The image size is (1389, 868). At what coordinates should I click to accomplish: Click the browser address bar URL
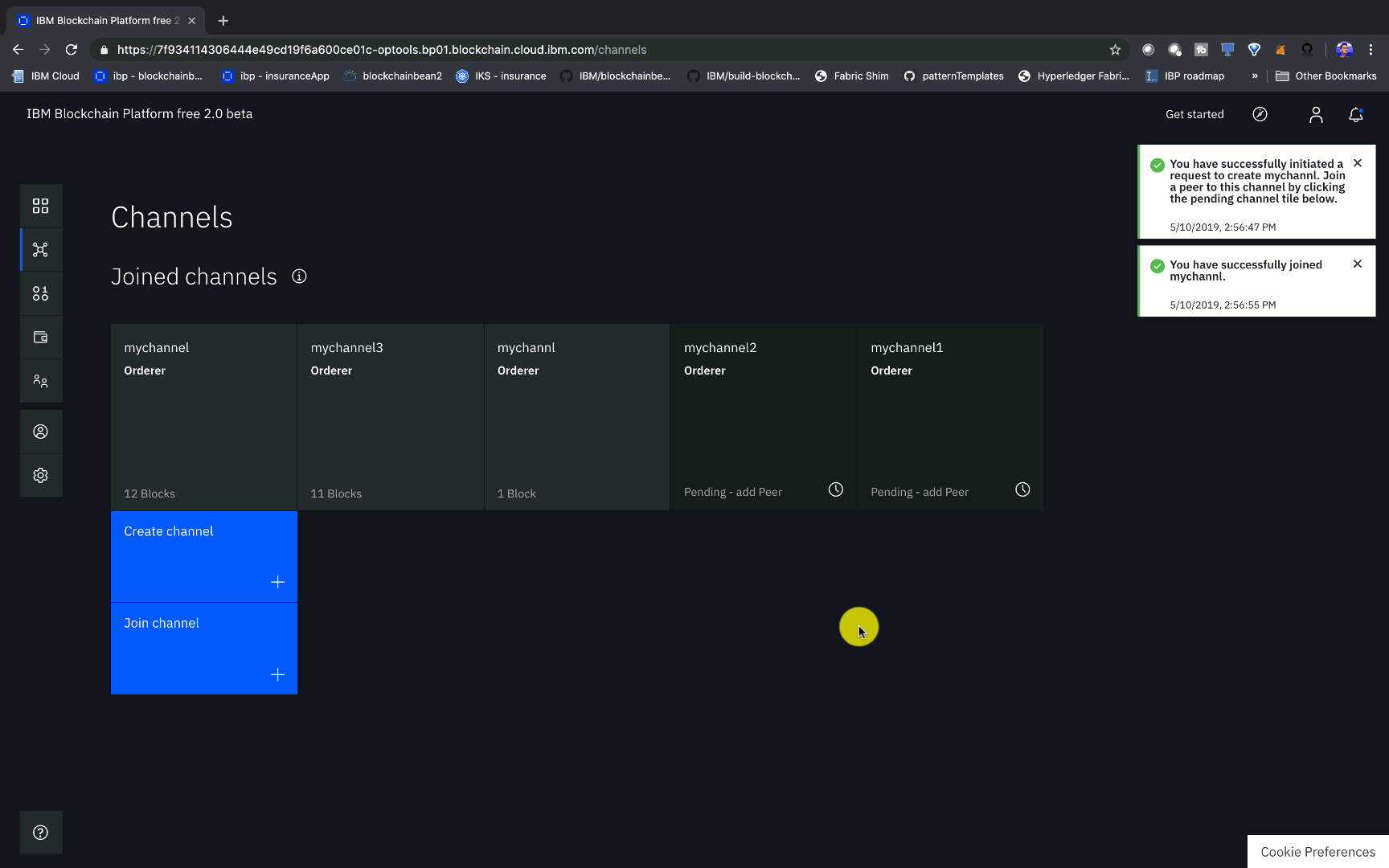[x=382, y=50]
